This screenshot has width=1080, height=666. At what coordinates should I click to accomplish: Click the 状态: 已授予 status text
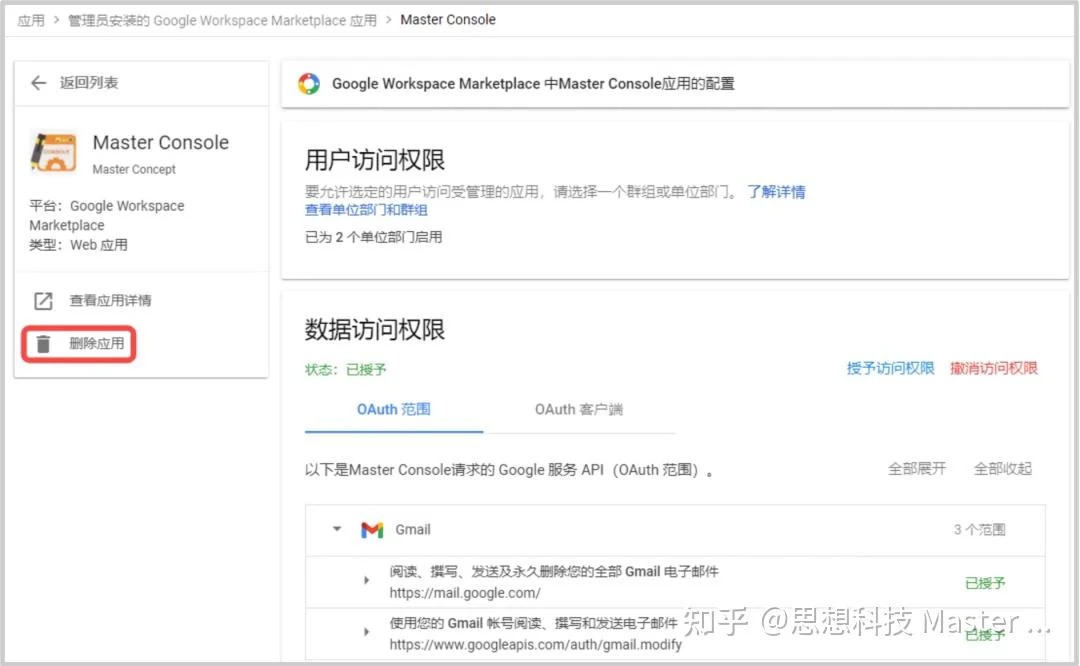(x=346, y=370)
